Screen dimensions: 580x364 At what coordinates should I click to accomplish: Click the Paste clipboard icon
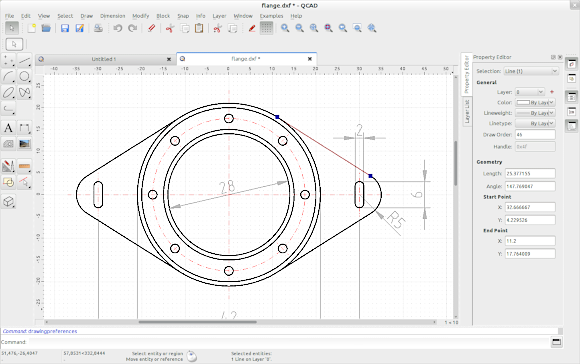click(199, 28)
